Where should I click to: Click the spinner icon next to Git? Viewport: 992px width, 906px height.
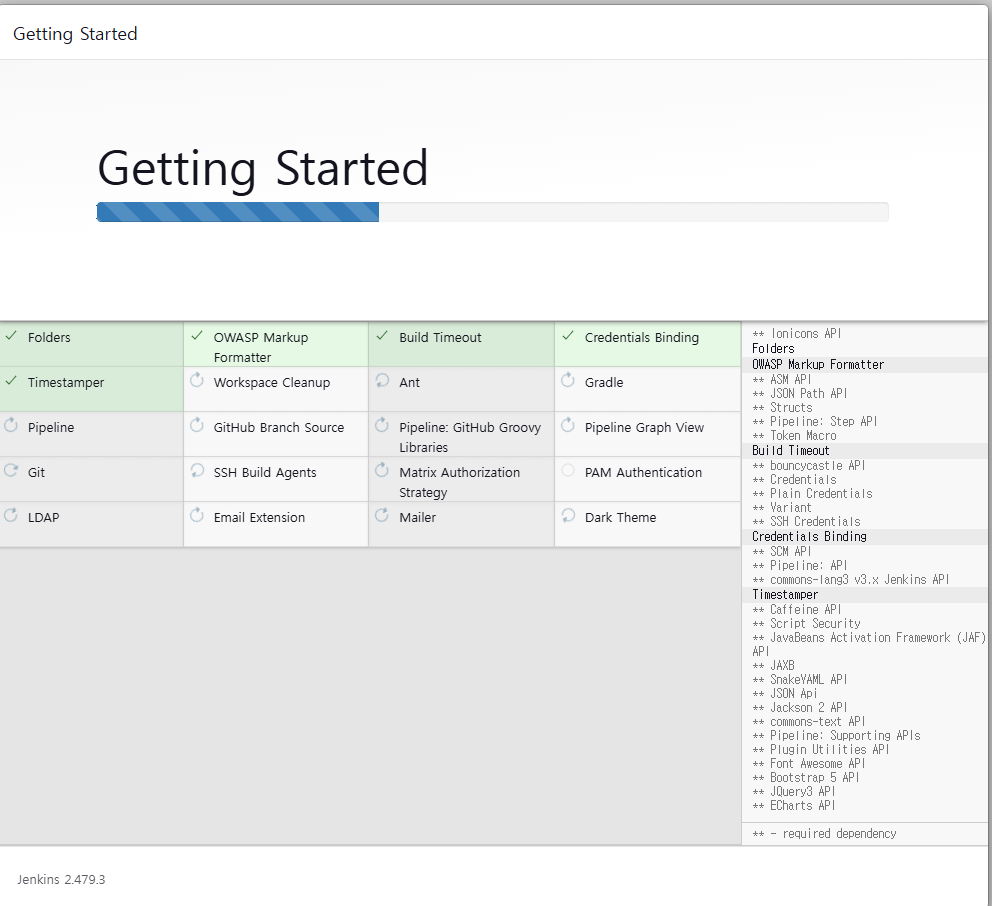11,470
